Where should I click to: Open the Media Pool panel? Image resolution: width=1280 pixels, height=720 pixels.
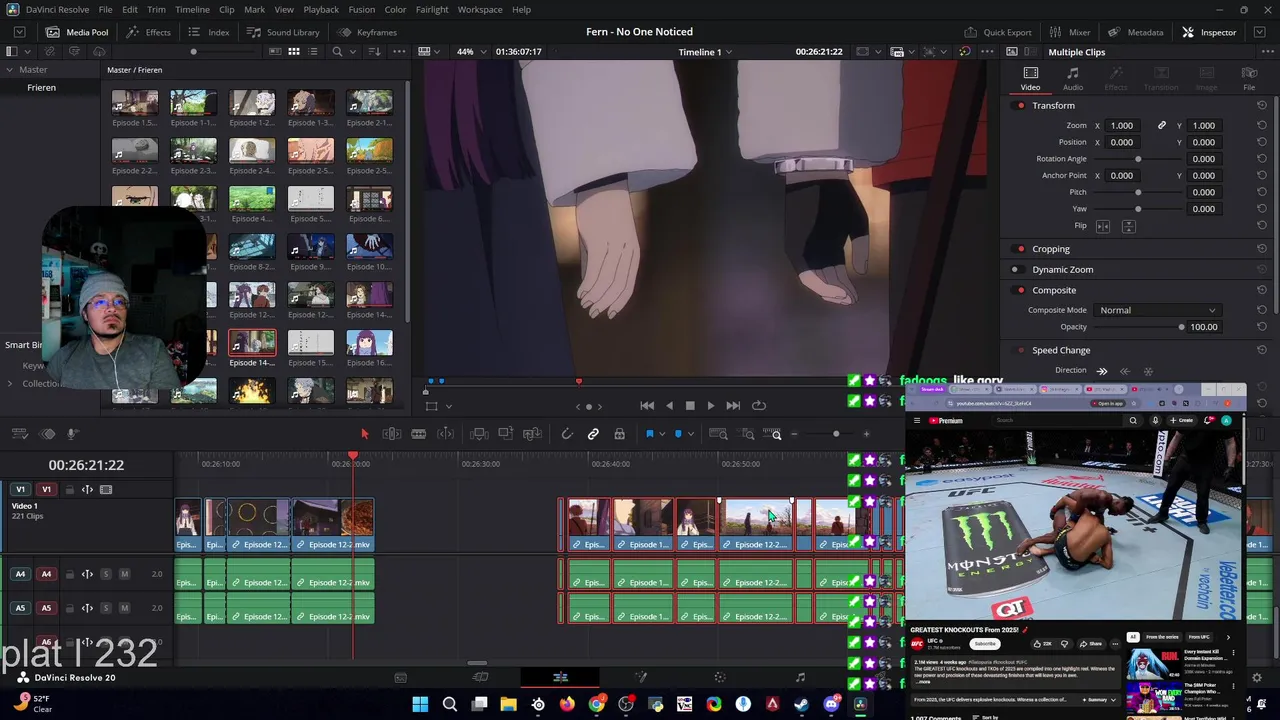pos(78,32)
